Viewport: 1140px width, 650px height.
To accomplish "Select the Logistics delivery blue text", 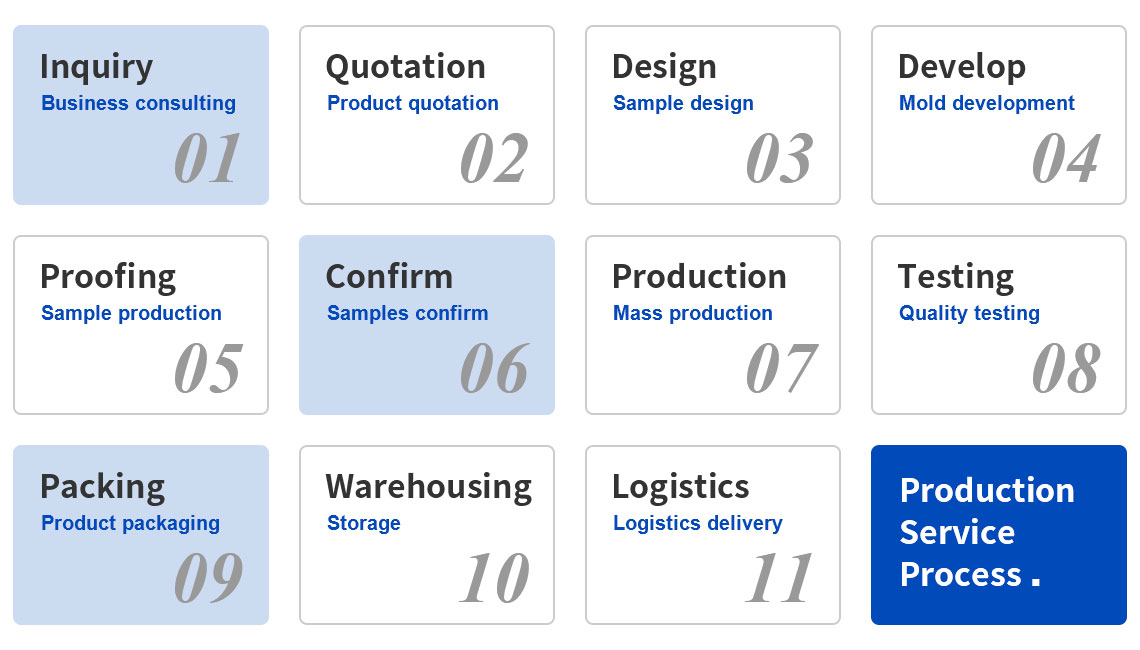I will point(697,523).
